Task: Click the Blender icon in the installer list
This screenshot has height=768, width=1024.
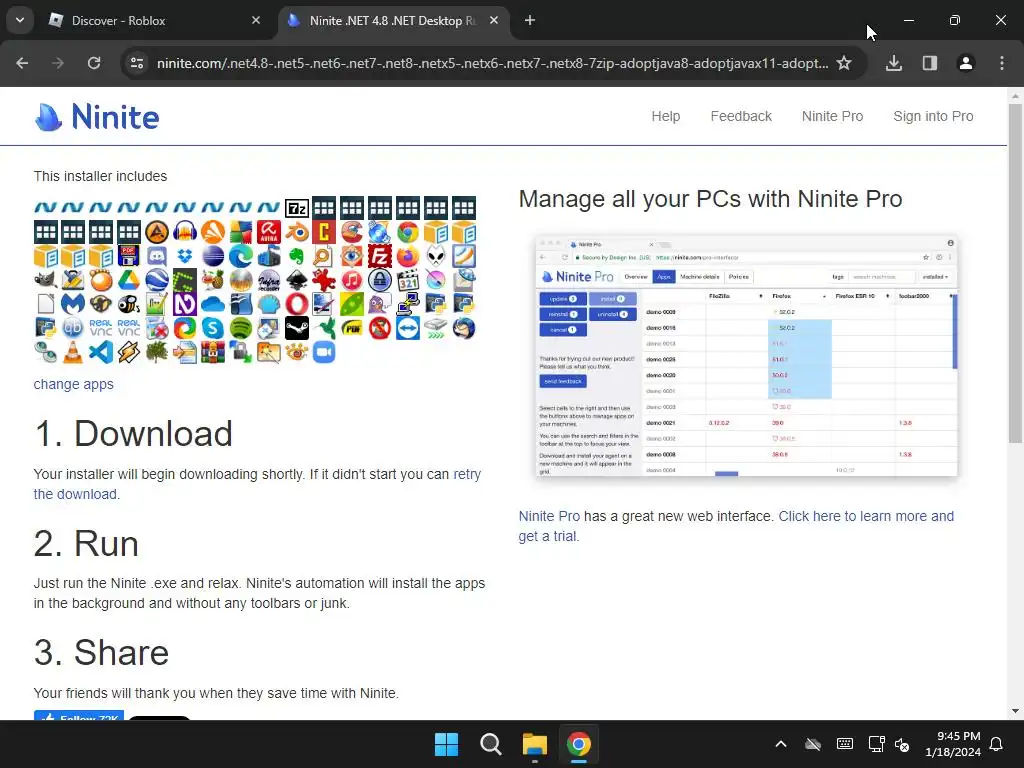Action: (296, 232)
